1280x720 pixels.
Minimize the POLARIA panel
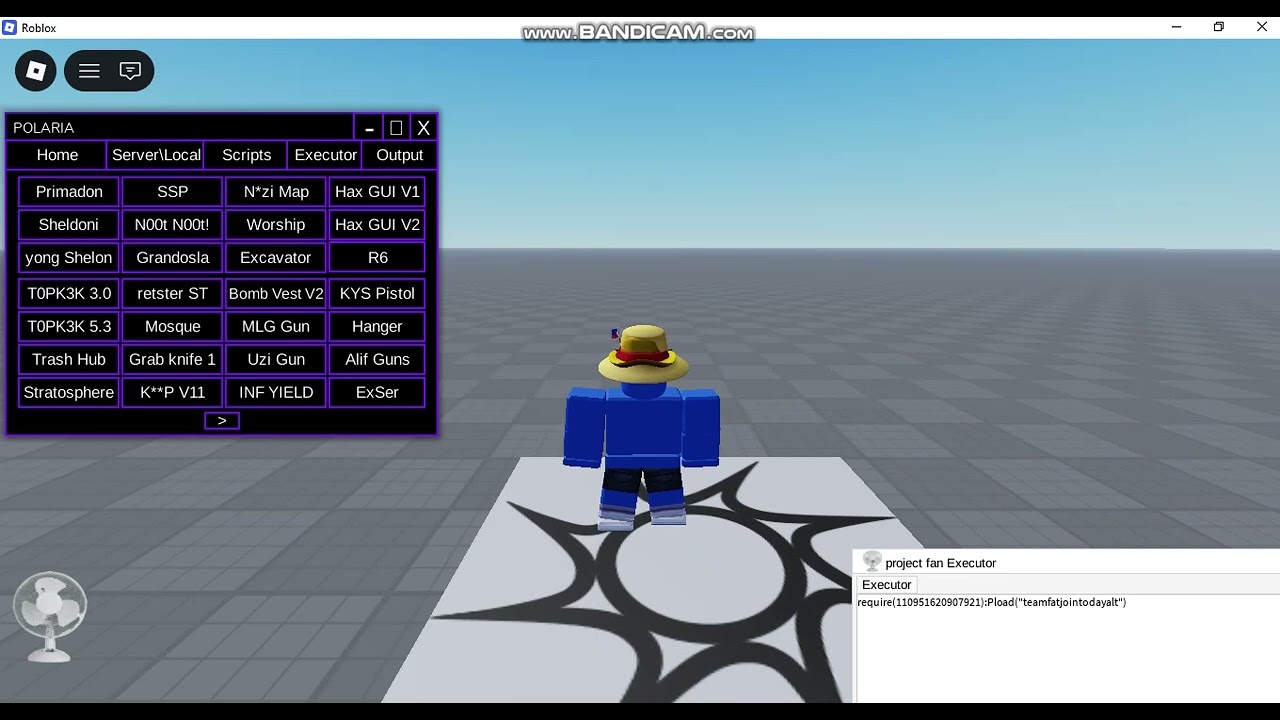369,128
